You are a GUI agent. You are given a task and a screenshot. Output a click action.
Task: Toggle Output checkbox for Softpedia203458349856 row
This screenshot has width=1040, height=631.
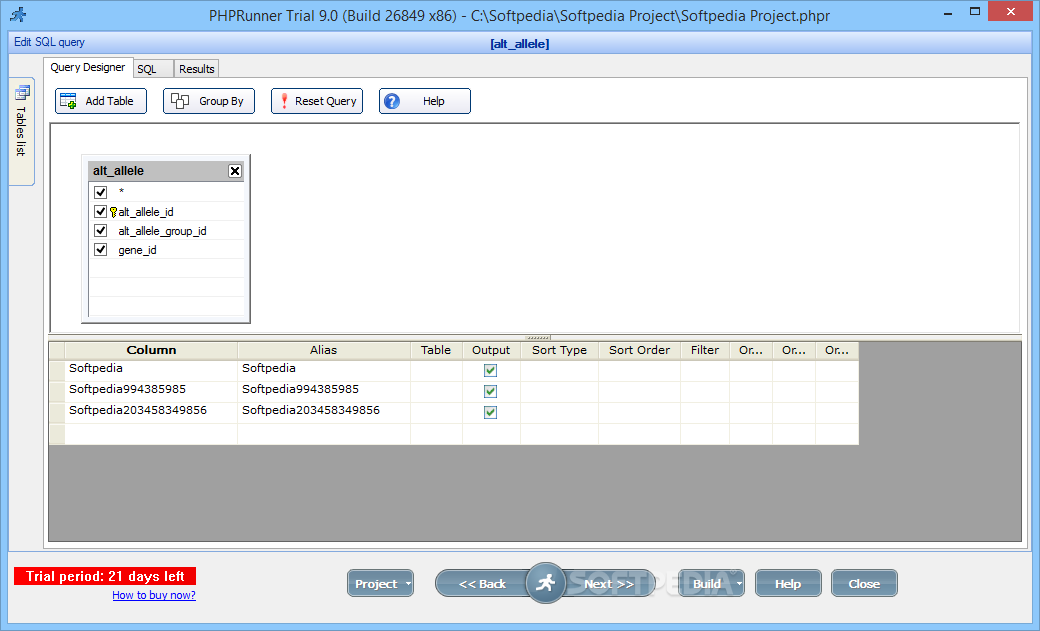491,413
